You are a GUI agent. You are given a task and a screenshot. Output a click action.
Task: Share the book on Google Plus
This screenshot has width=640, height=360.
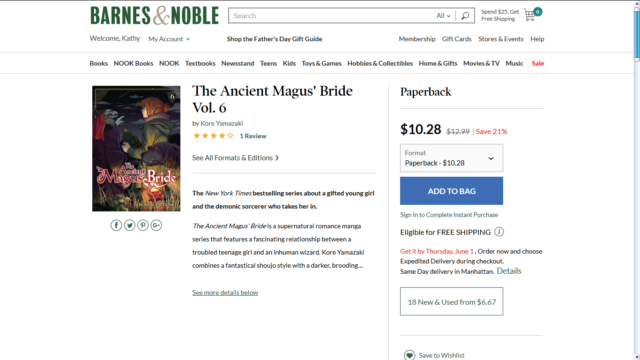coord(156,225)
